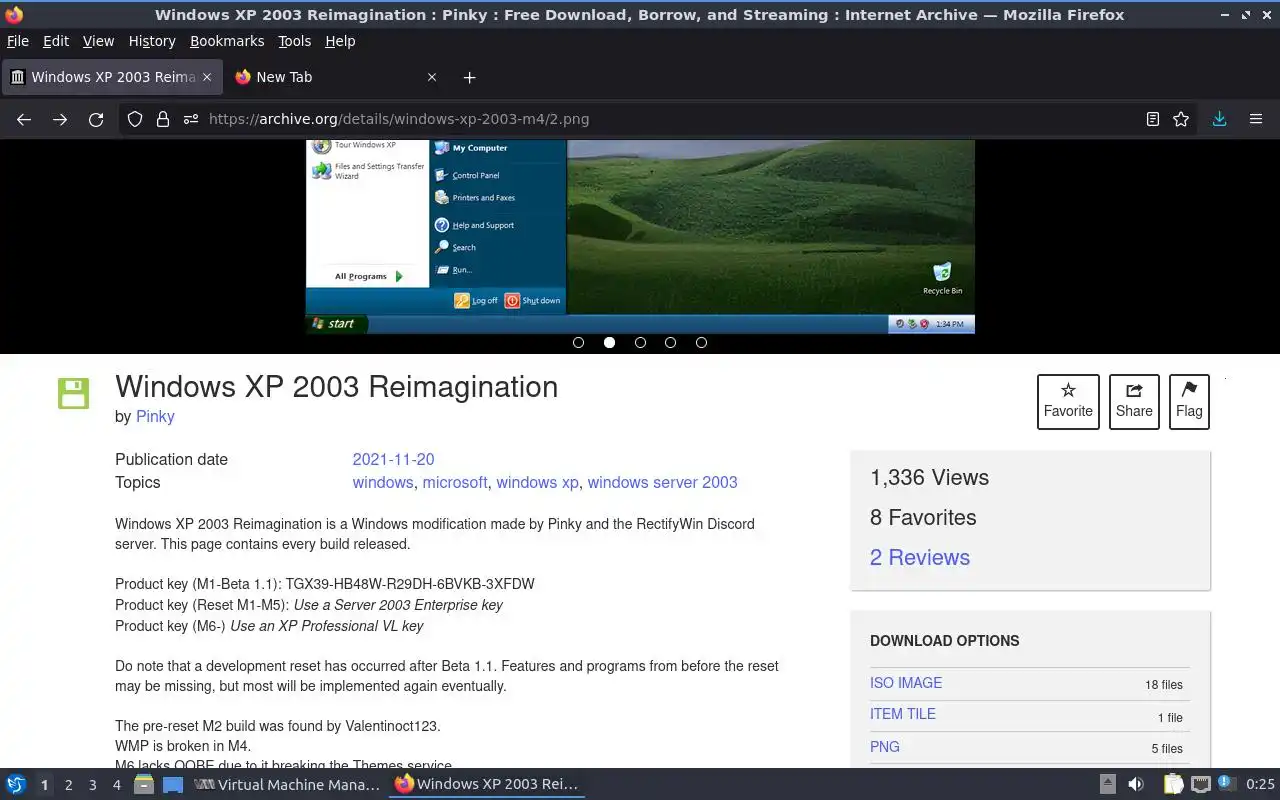
Task: Open the network tray icon
Action: tap(1201, 785)
